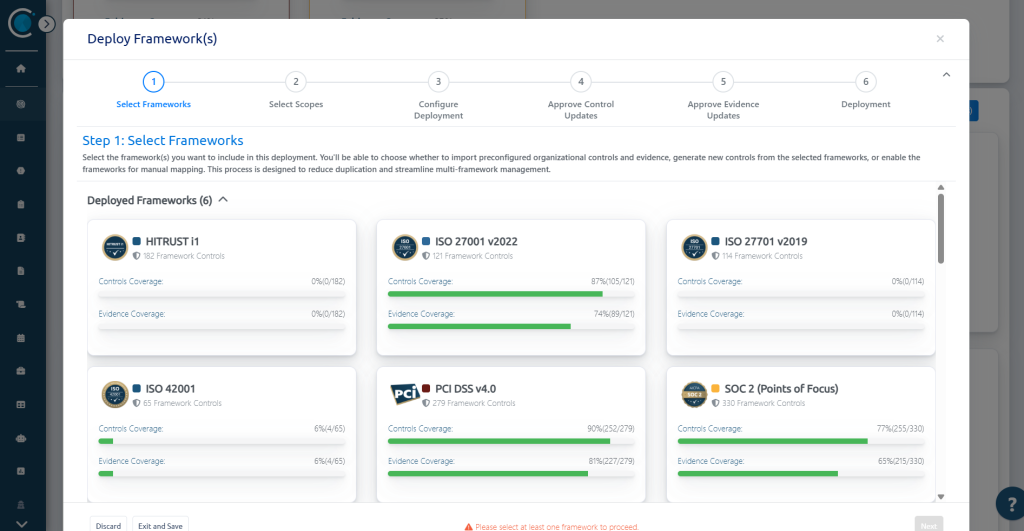Open the help question mark button
The height and width of the screenshot is (531, 1024).
click(1010, 504)
